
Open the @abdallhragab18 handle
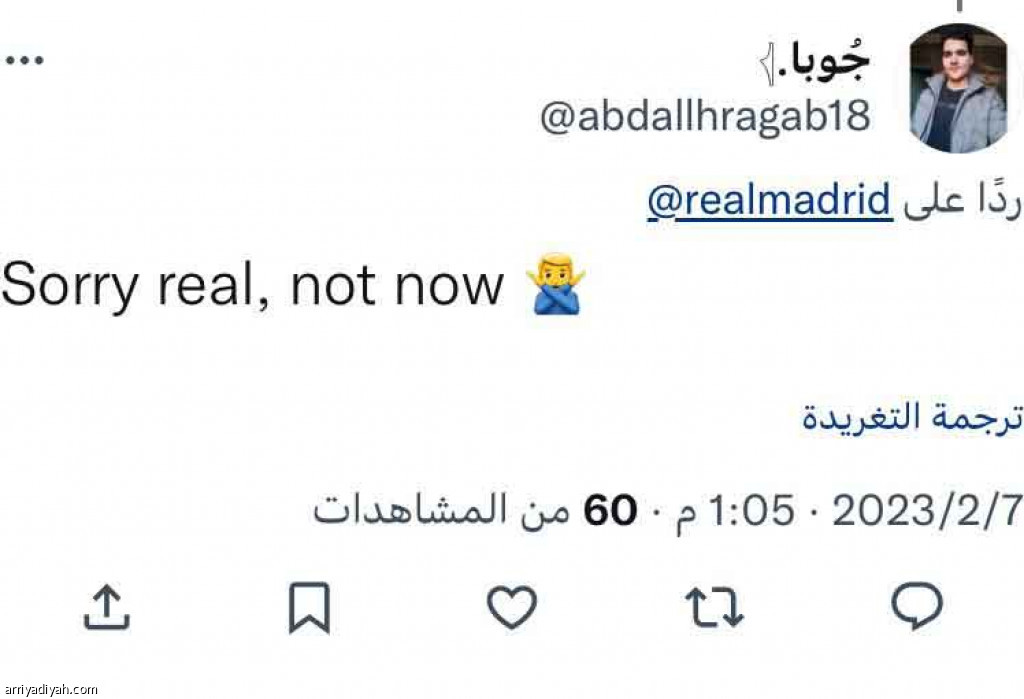click(x=705, y=117)
